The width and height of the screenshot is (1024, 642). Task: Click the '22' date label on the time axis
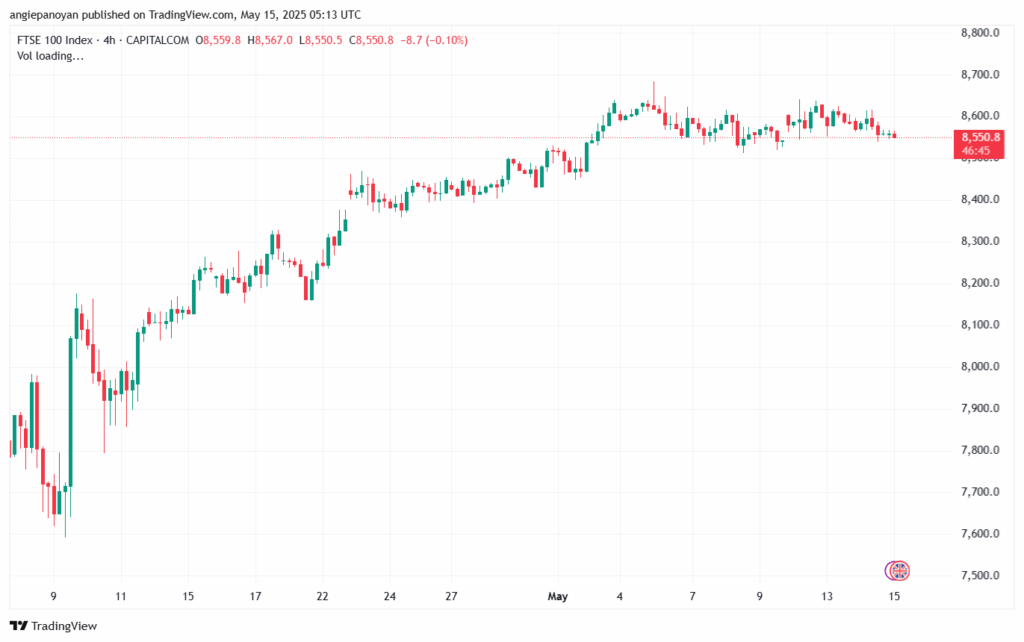pos(322,596)
